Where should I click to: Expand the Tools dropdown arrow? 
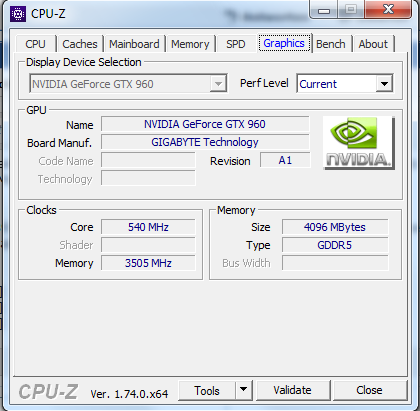click(244, 389)
